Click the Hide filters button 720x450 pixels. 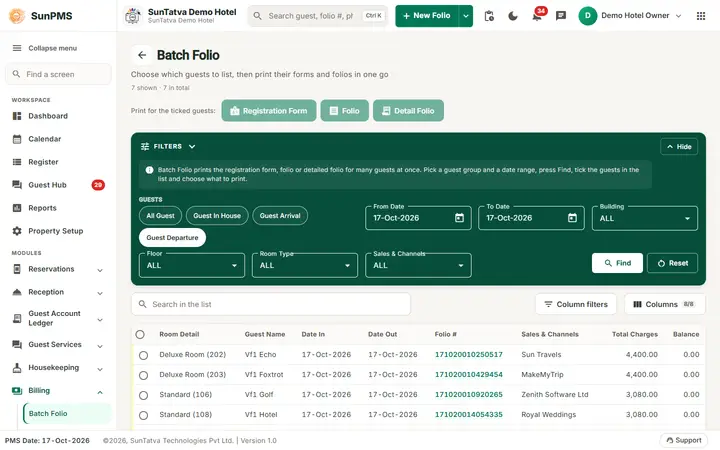click(679, 146)
